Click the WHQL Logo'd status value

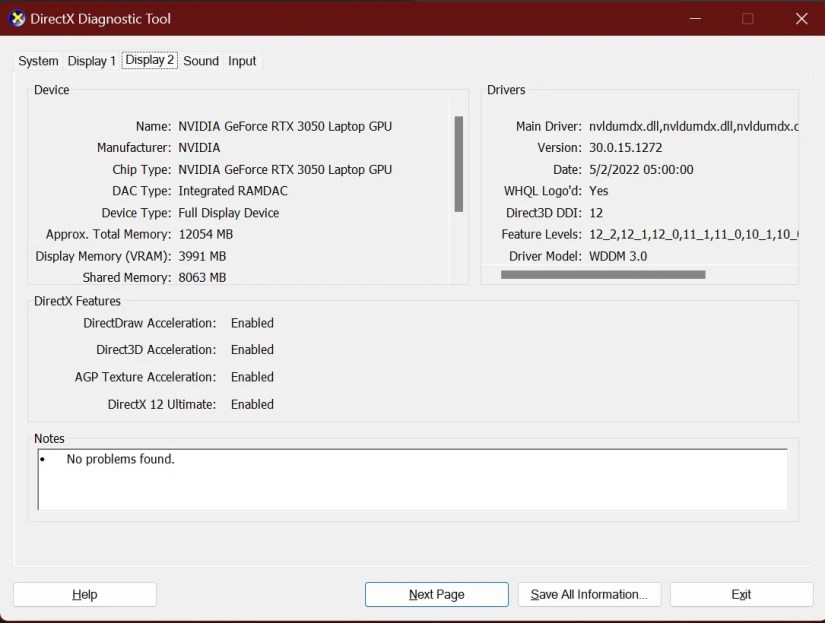tap(599, 190)
